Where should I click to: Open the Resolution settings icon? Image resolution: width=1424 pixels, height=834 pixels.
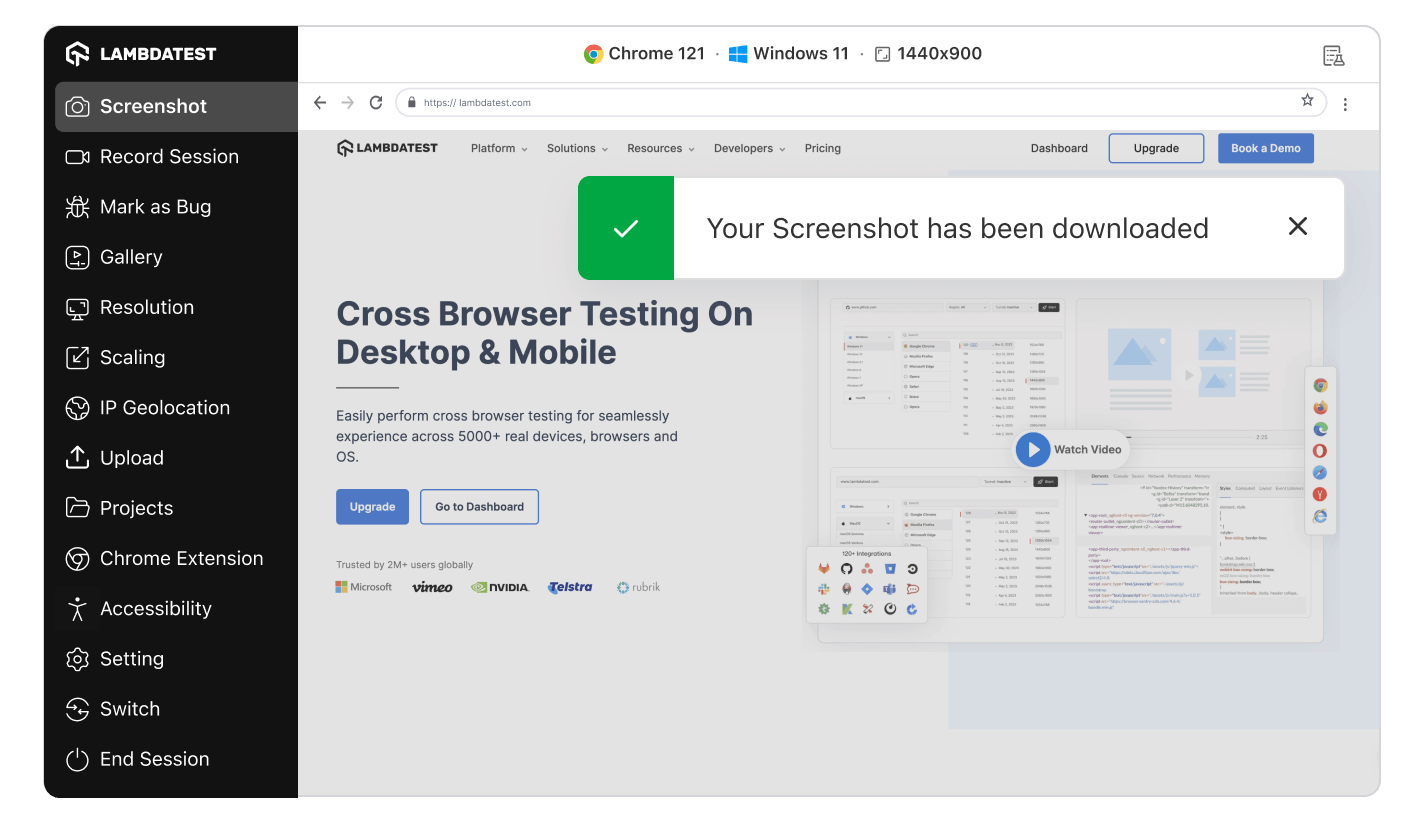(x=77, y=308)
